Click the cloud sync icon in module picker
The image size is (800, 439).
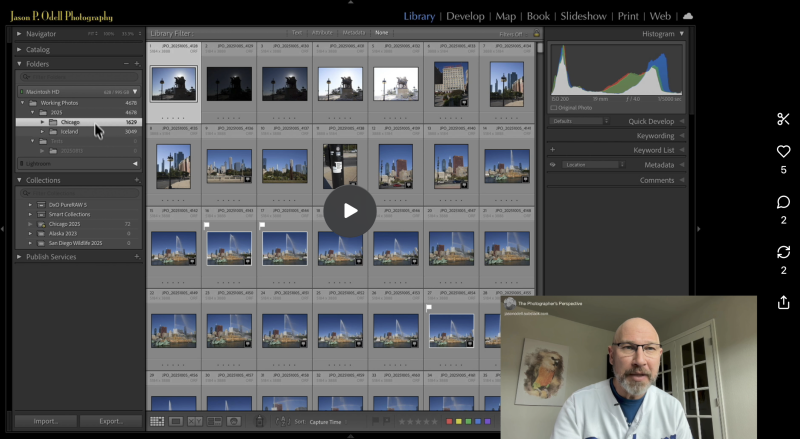[688, 16]
